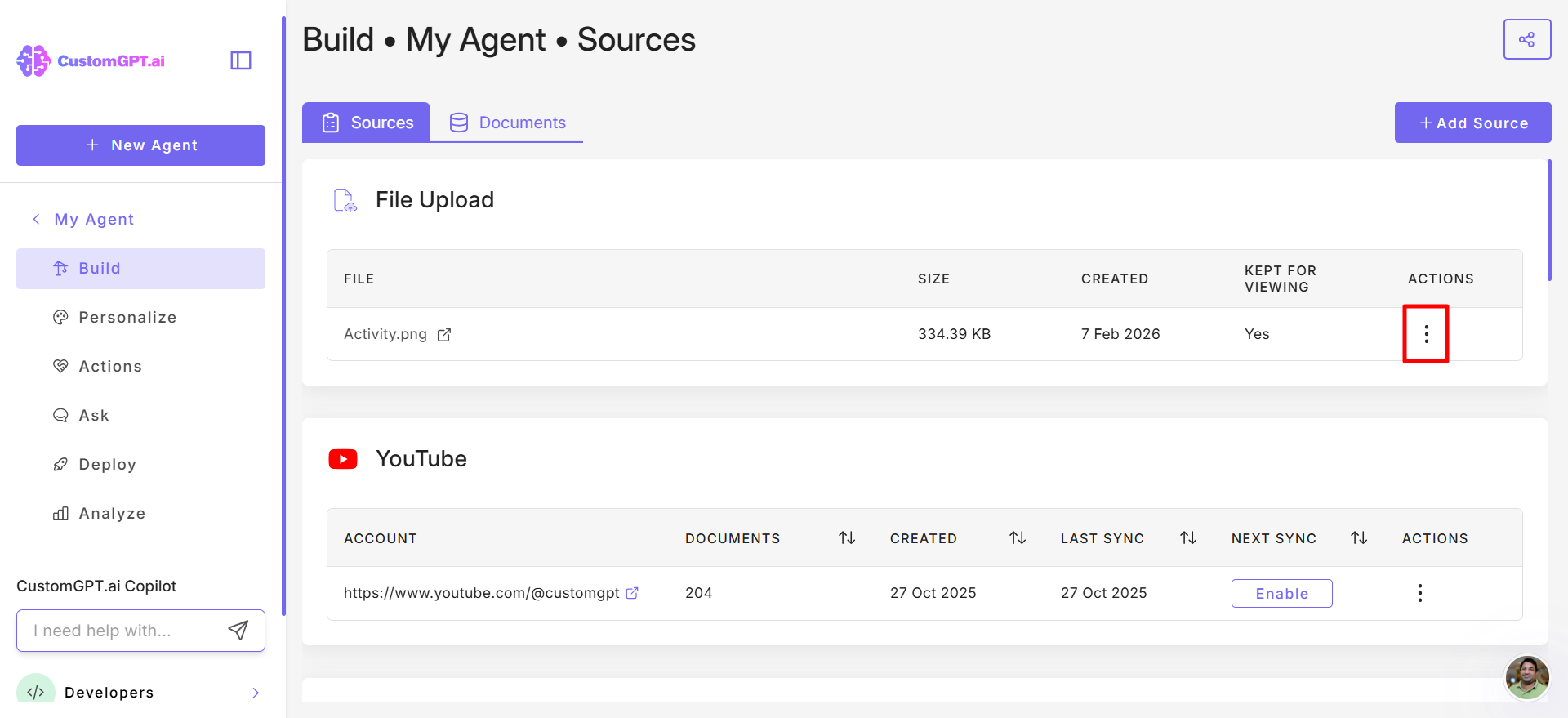This screenshot has width=1568, height=718.
Task: Sort YouTube table by Documents
Action: click(847, 537)
